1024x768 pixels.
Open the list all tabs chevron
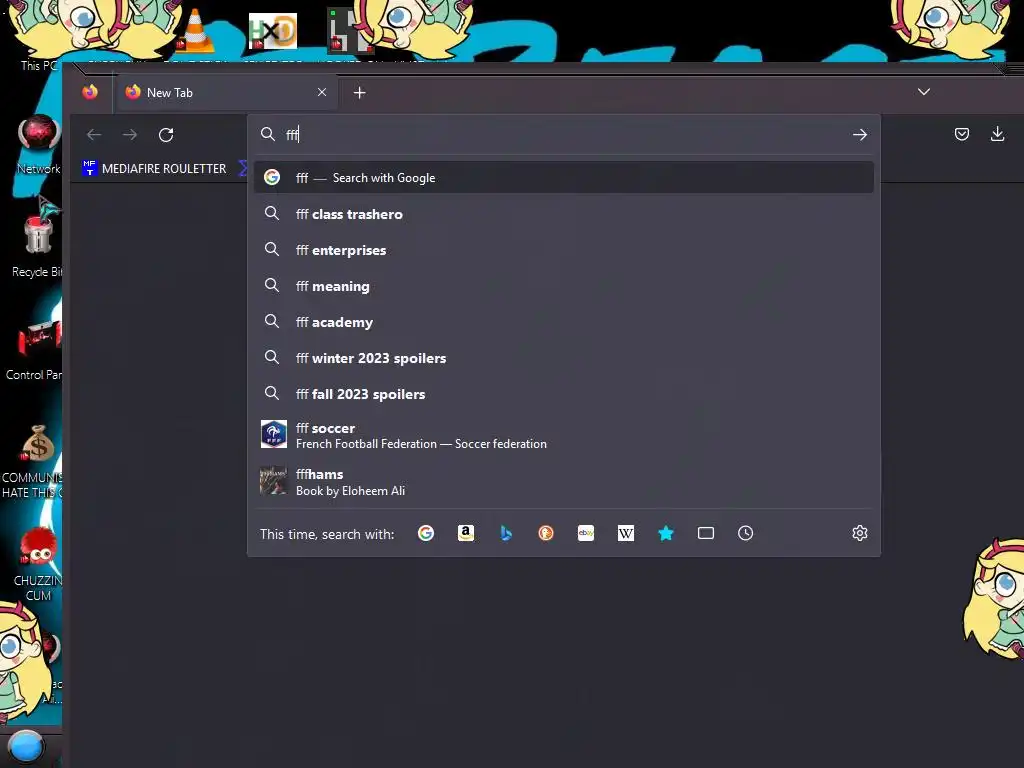[x=923, y=91]
